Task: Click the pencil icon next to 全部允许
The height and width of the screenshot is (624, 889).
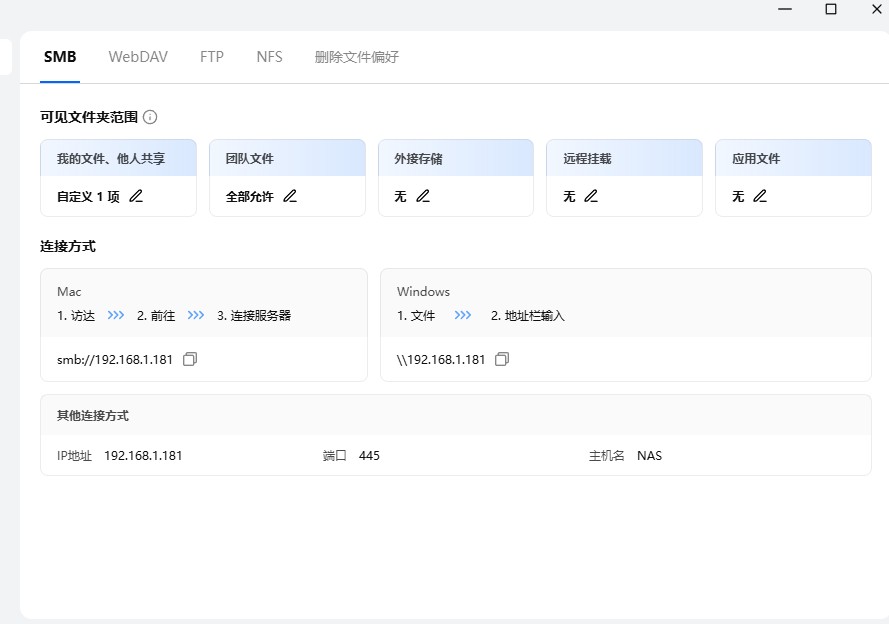Action: coord(290,196)
